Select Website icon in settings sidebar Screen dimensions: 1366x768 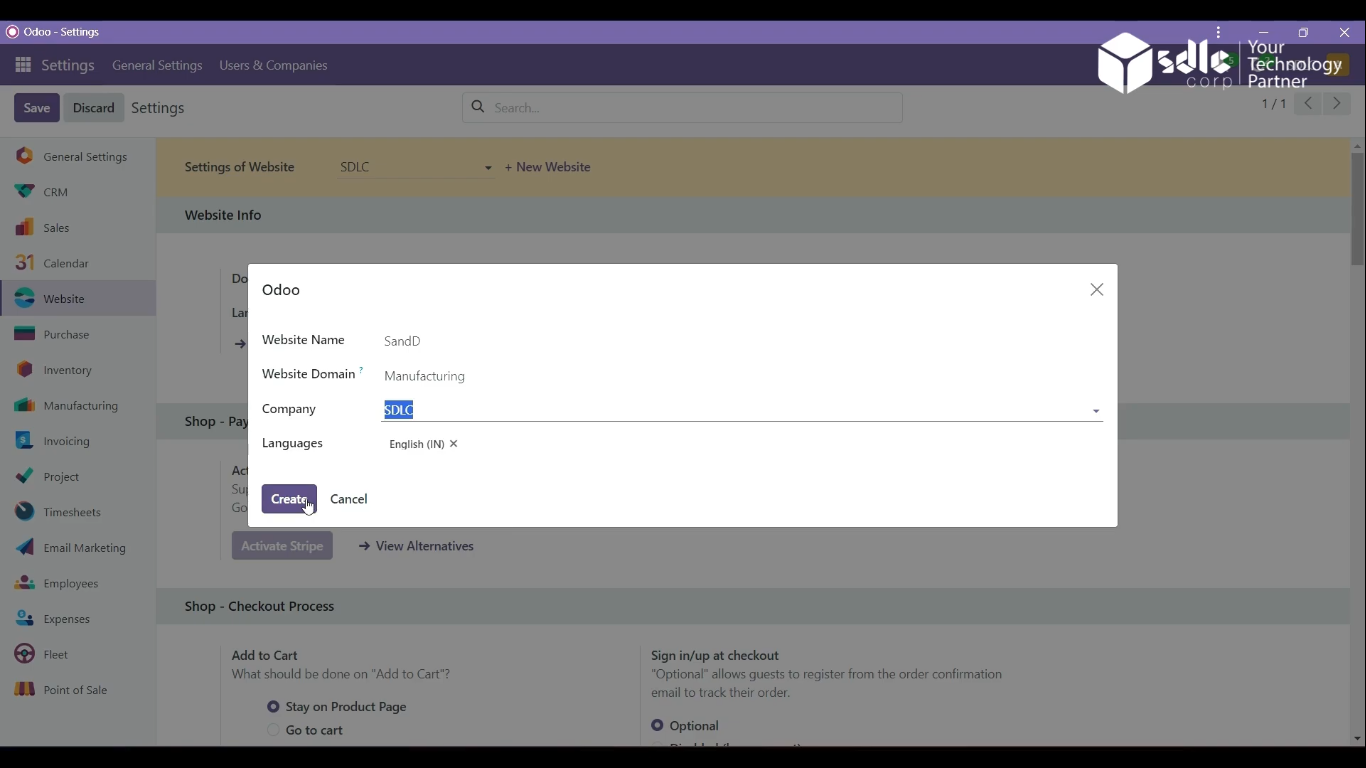click(x=24, y=299)
